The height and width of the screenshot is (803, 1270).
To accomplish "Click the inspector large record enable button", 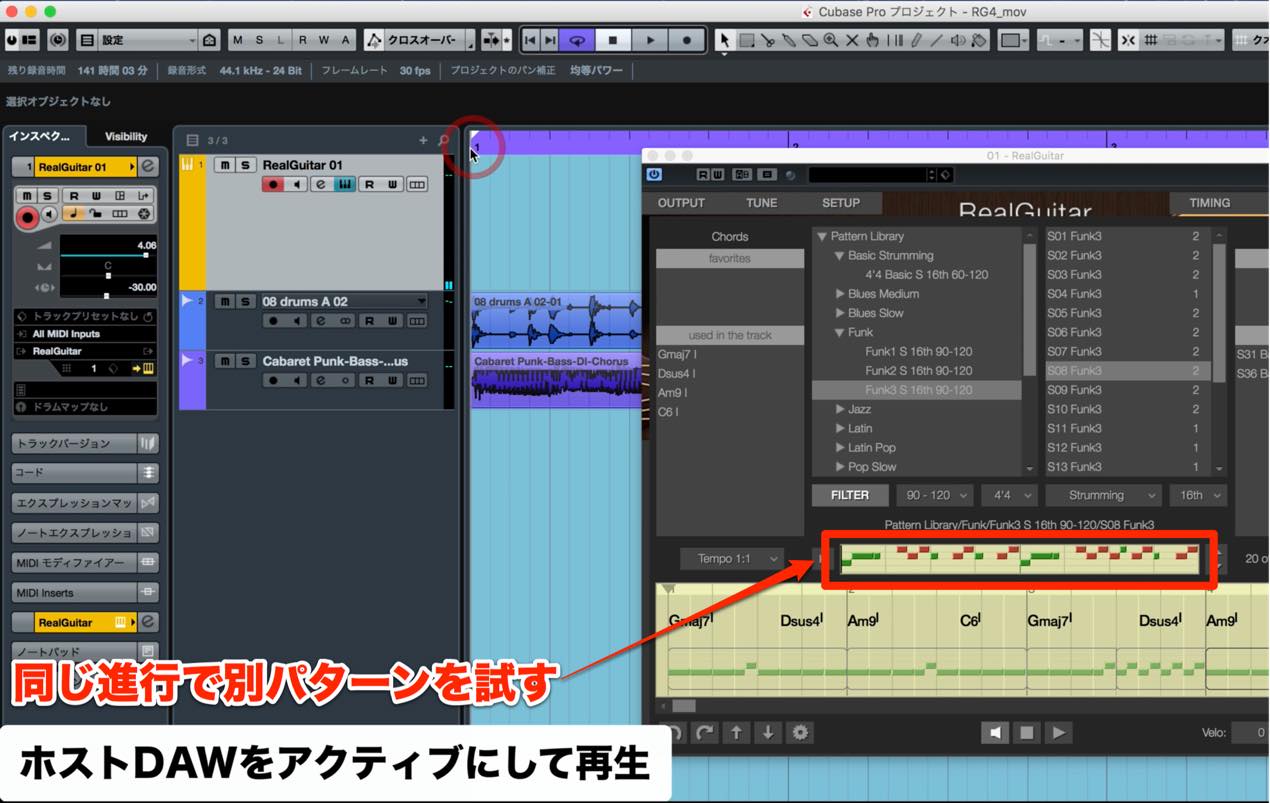I will 27,216.
